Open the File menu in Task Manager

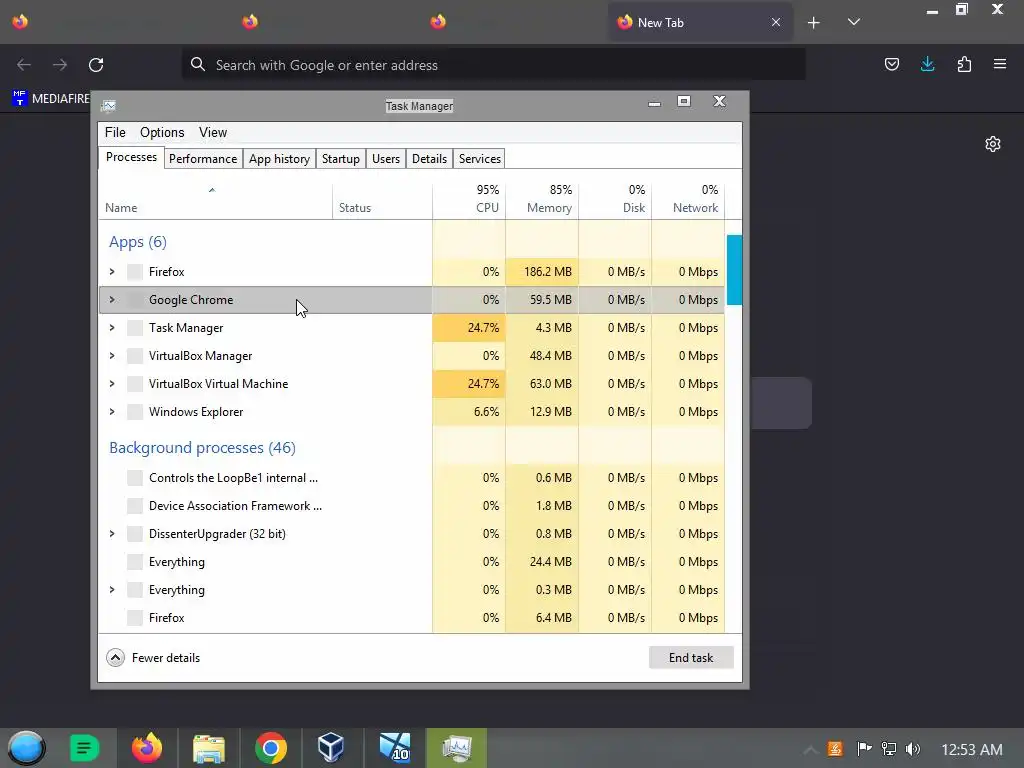[x=115, y=133]
